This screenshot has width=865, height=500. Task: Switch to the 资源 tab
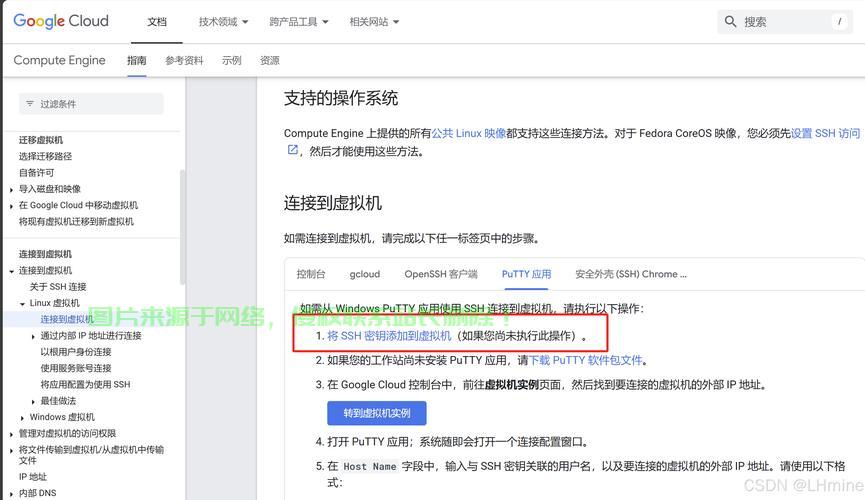[270, 60]
